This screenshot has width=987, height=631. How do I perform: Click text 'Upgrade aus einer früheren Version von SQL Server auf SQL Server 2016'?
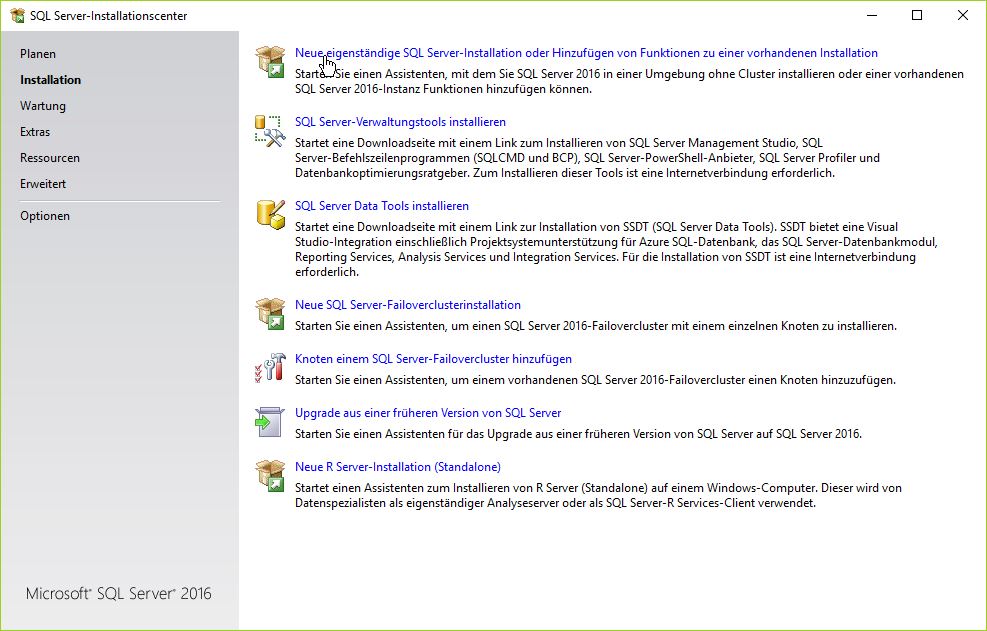coord(578,435)
